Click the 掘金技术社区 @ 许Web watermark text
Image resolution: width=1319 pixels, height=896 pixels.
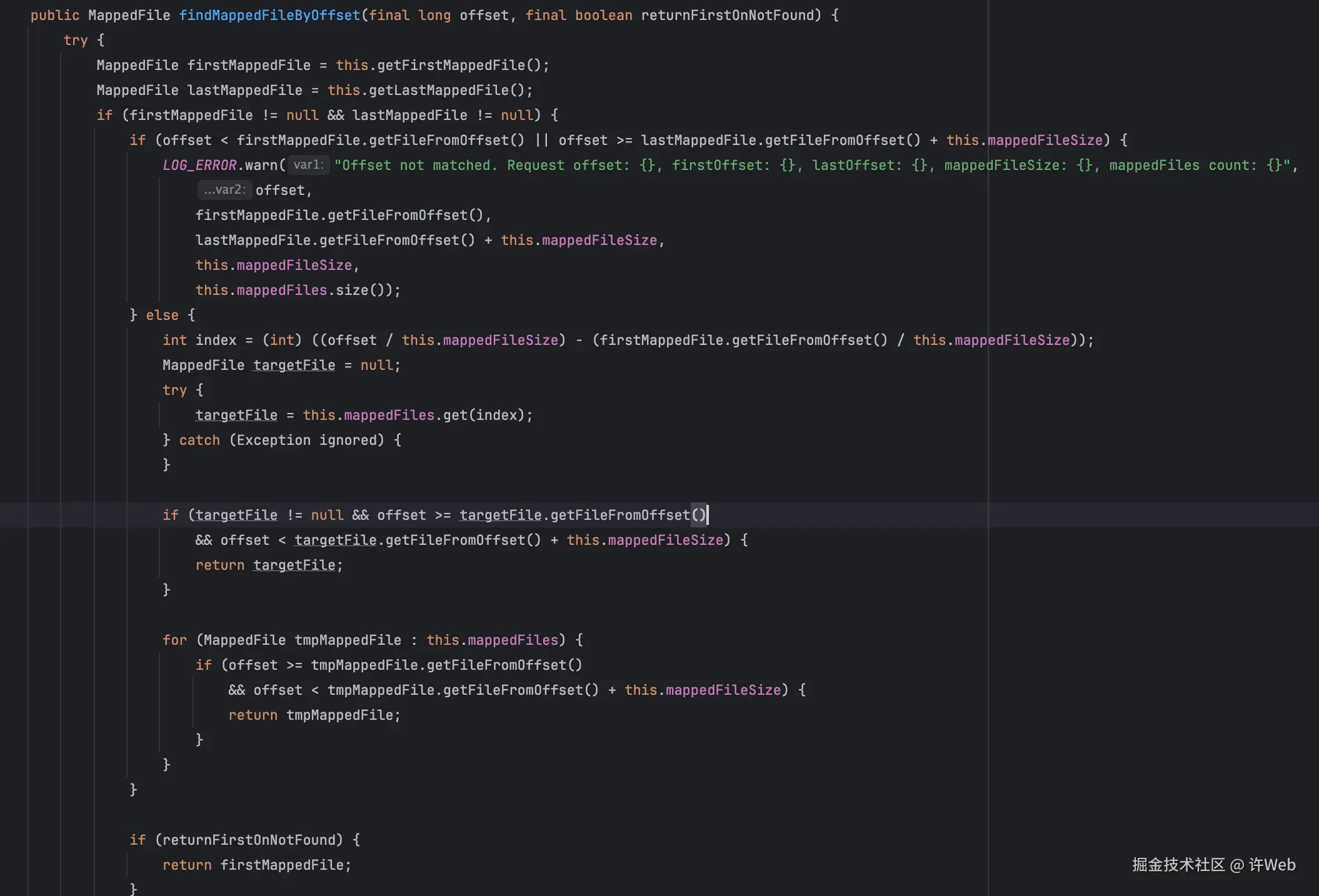(x=1213, y=865)
